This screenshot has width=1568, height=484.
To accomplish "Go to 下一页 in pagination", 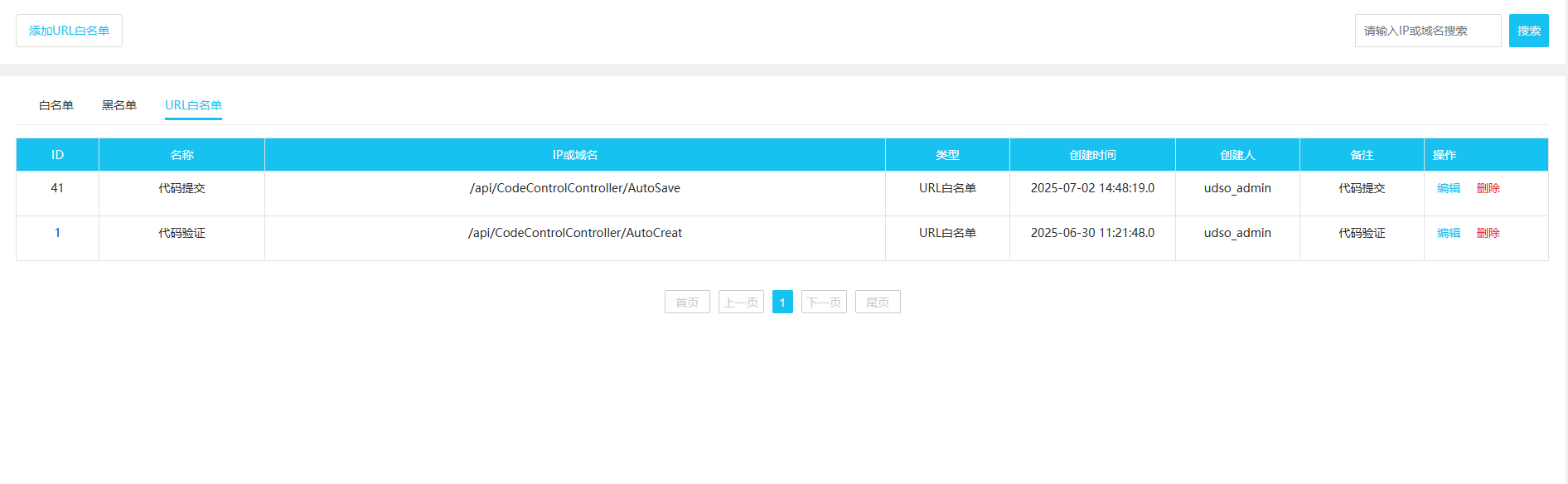I will 824,302.
